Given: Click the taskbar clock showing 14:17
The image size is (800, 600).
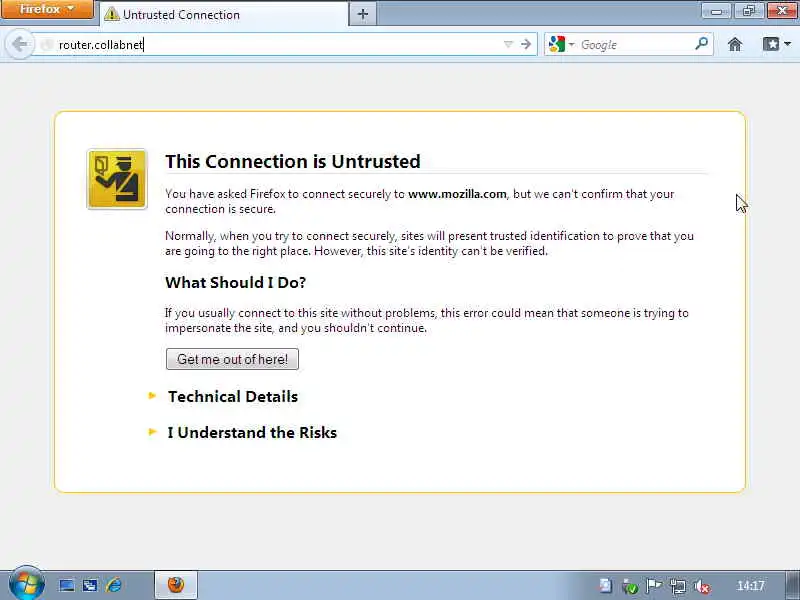Looking at the screenshot, I should (751, 586).
